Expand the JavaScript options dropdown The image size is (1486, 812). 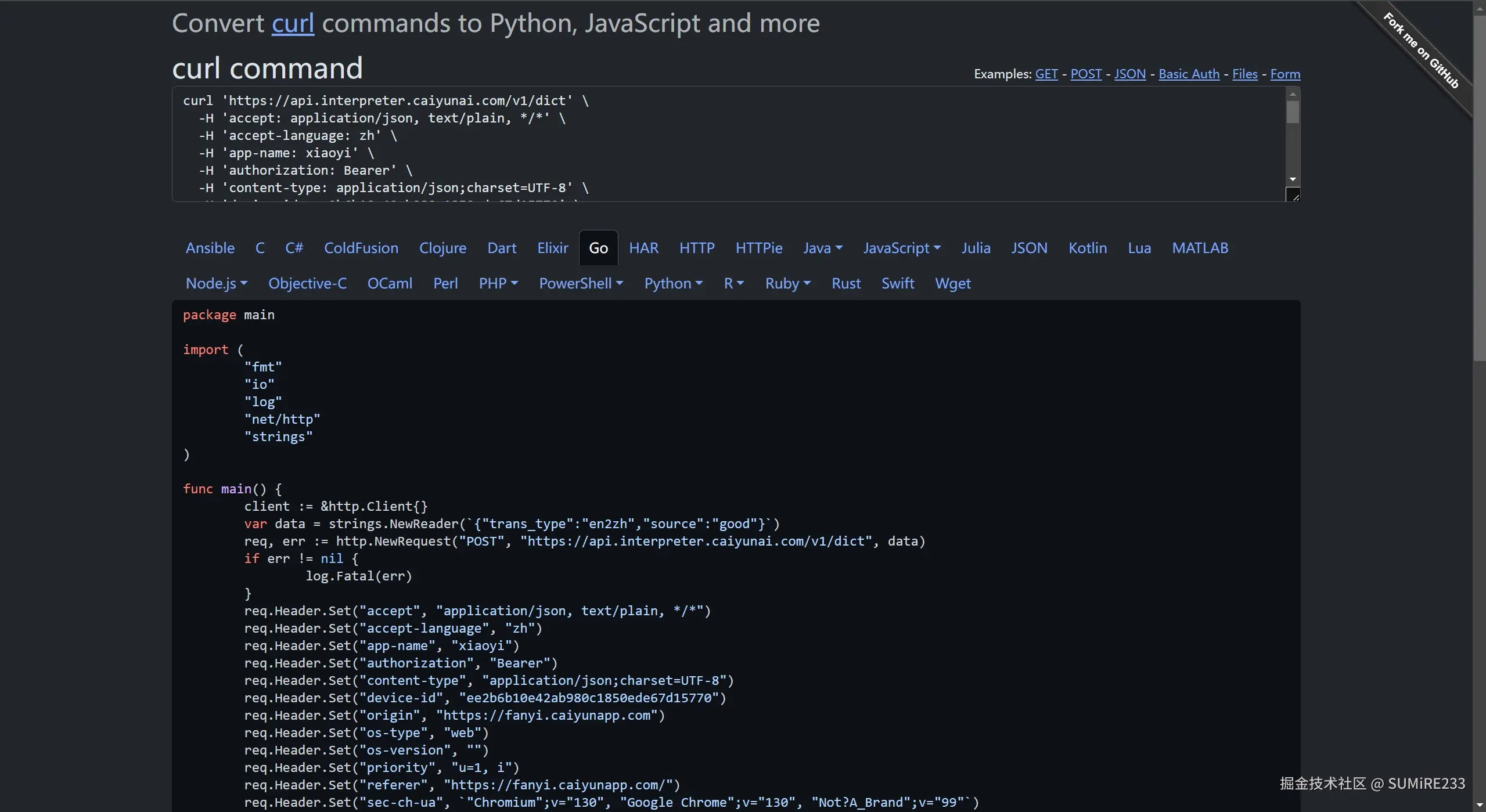(901, 248)
